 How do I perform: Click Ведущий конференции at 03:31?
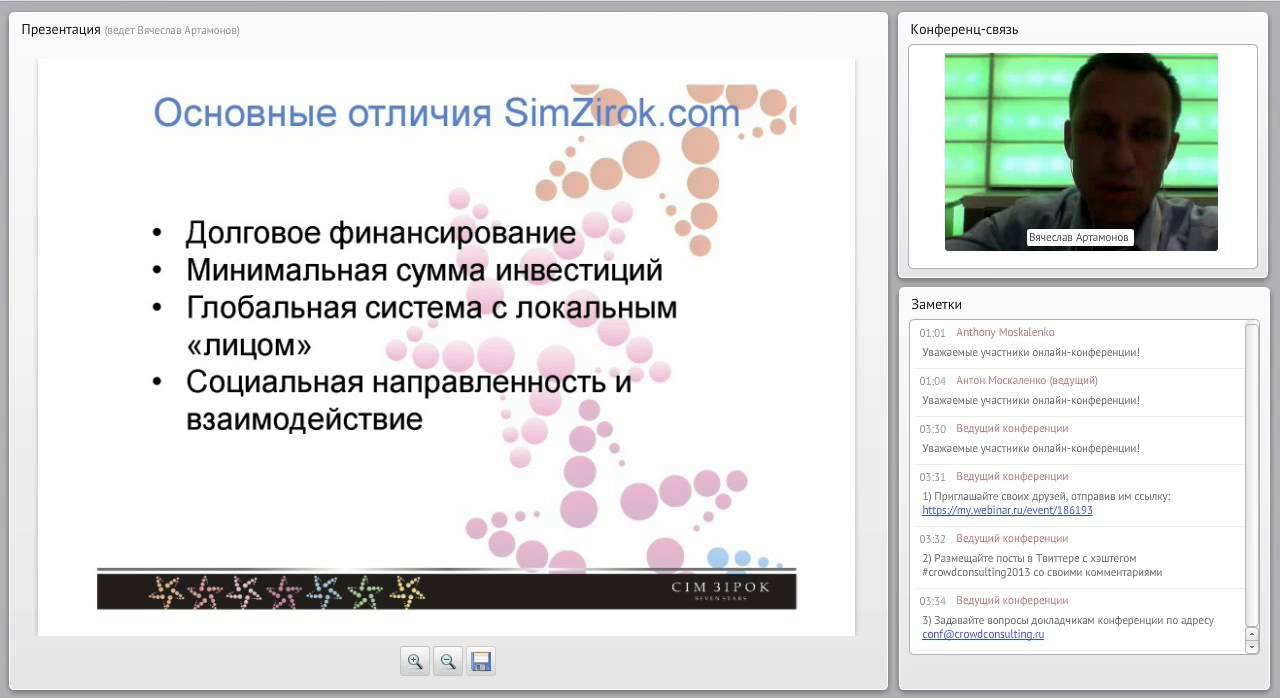(x=1012, y=476)
